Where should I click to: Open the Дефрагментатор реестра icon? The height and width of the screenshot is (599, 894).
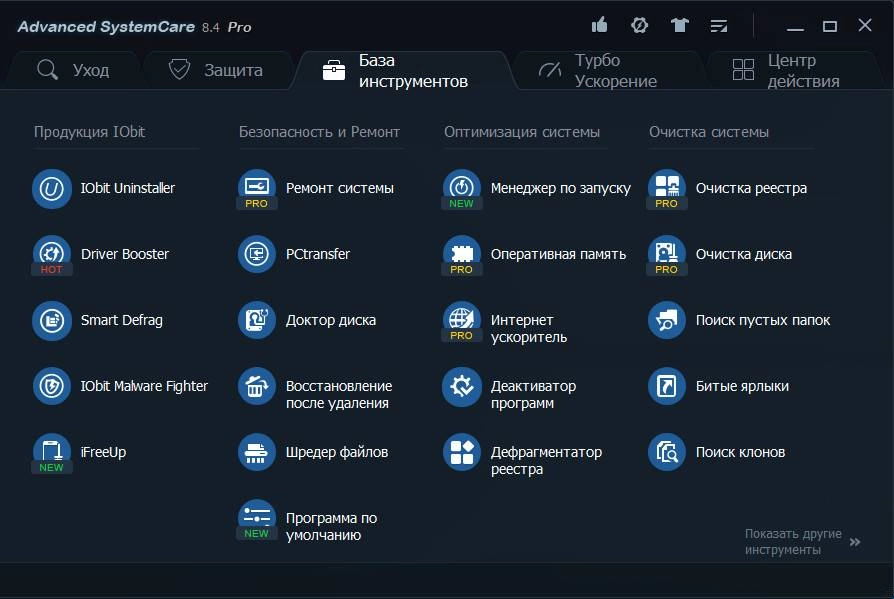(462, 453)
